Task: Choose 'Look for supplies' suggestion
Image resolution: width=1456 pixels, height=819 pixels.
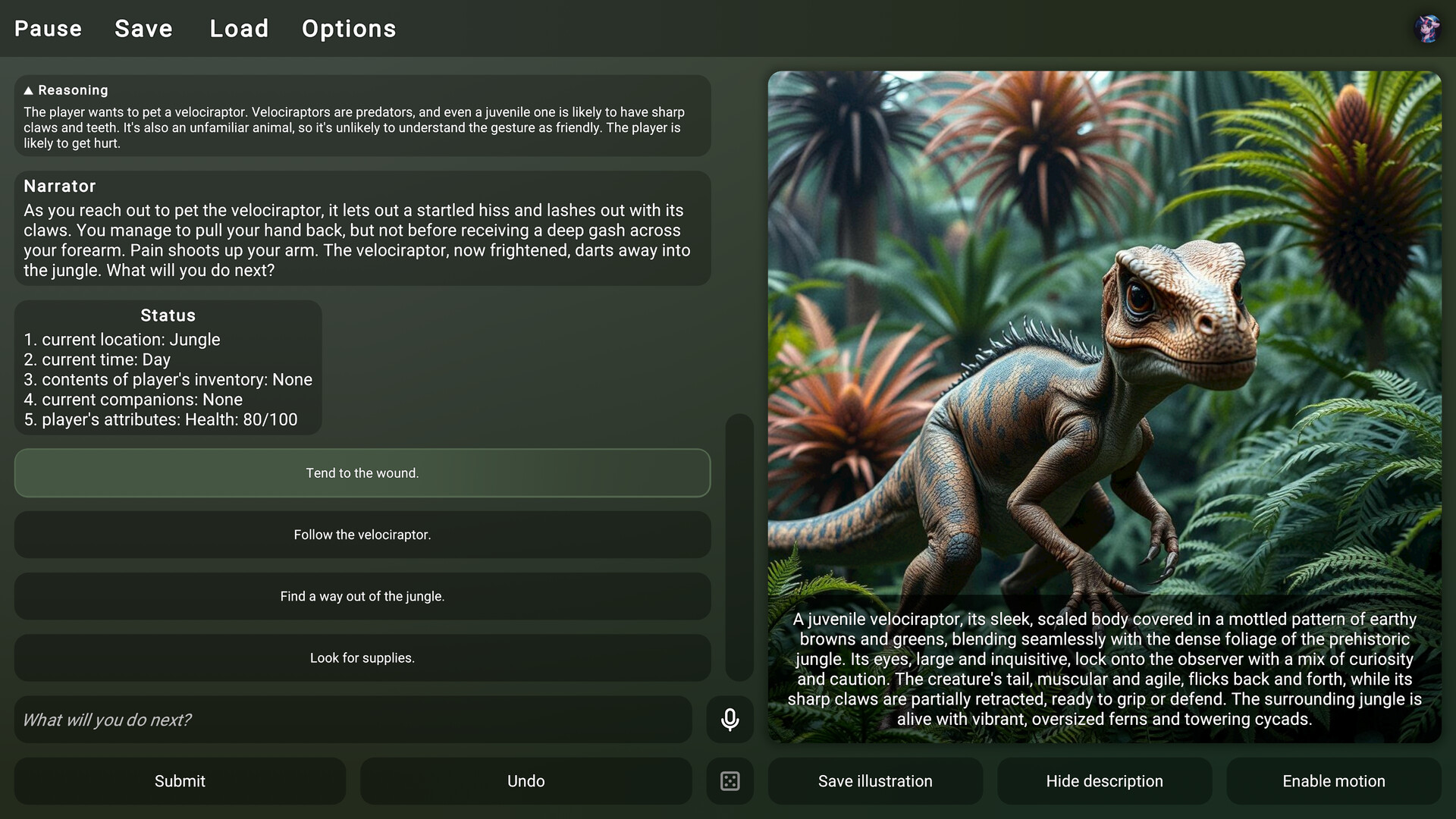Action: pyautogui.click(x=362, y=657)
